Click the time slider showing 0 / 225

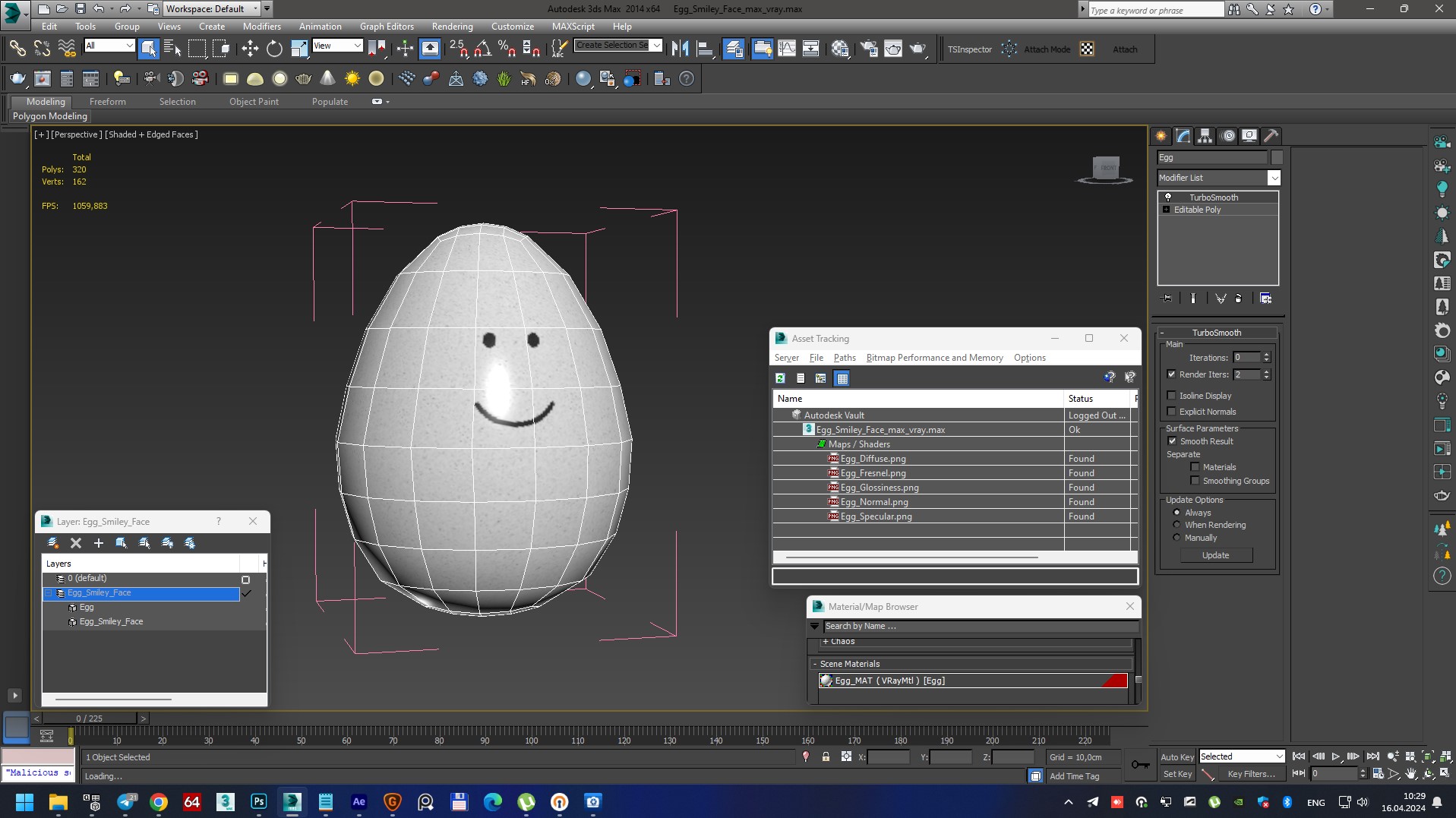(90, 719)
